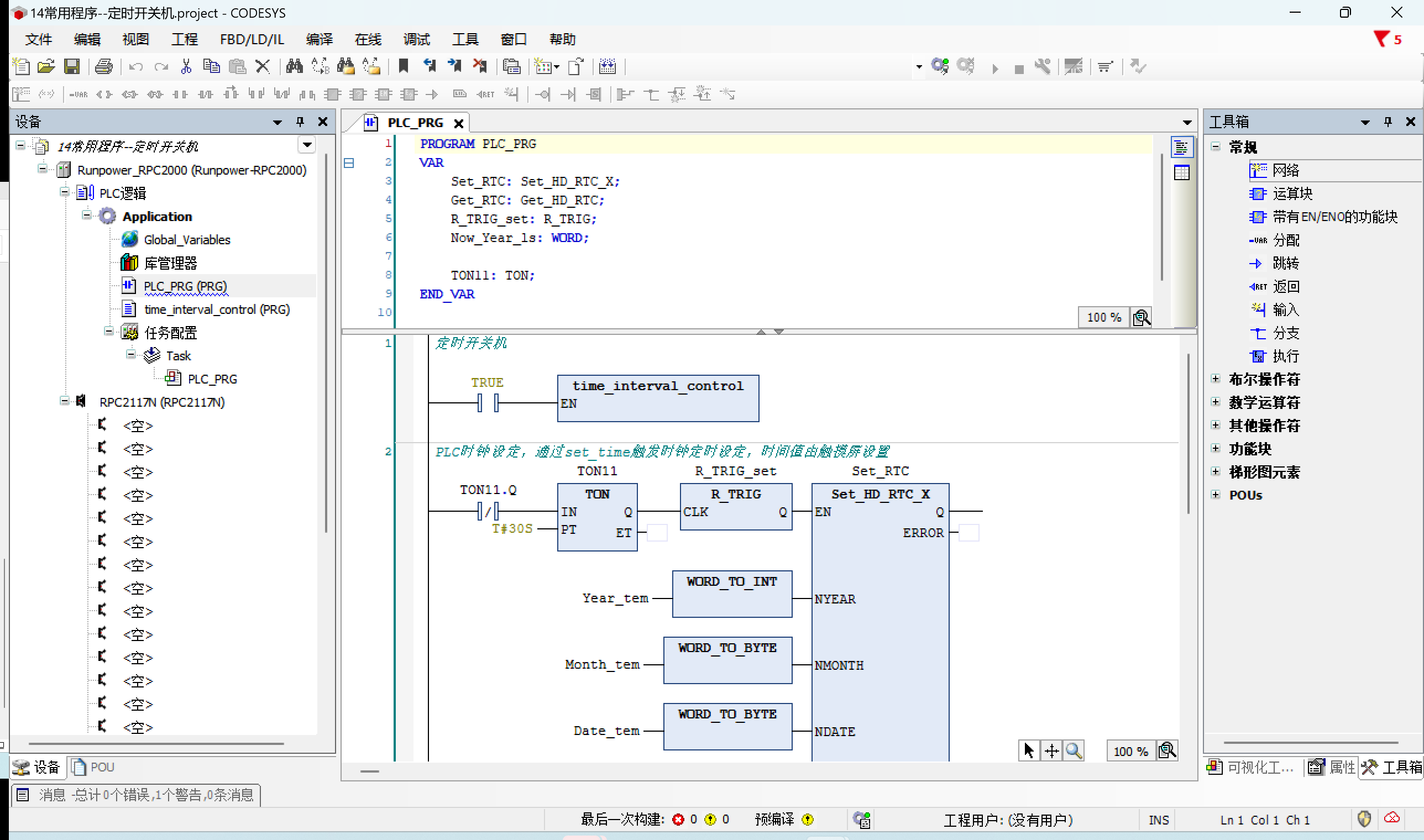Collapse the PLC逻辑 tree node

[x=65, y=192]
